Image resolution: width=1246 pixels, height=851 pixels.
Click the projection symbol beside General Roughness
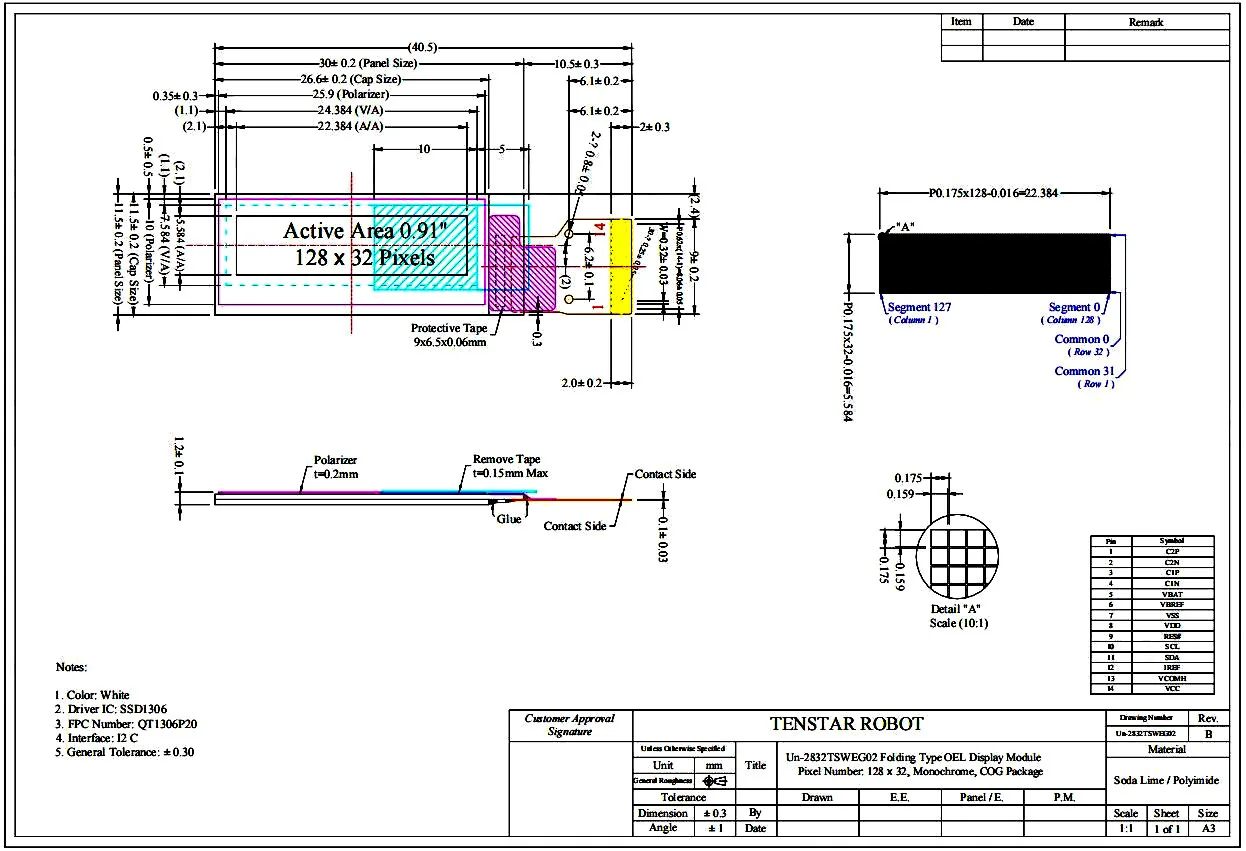coord(715,781)
